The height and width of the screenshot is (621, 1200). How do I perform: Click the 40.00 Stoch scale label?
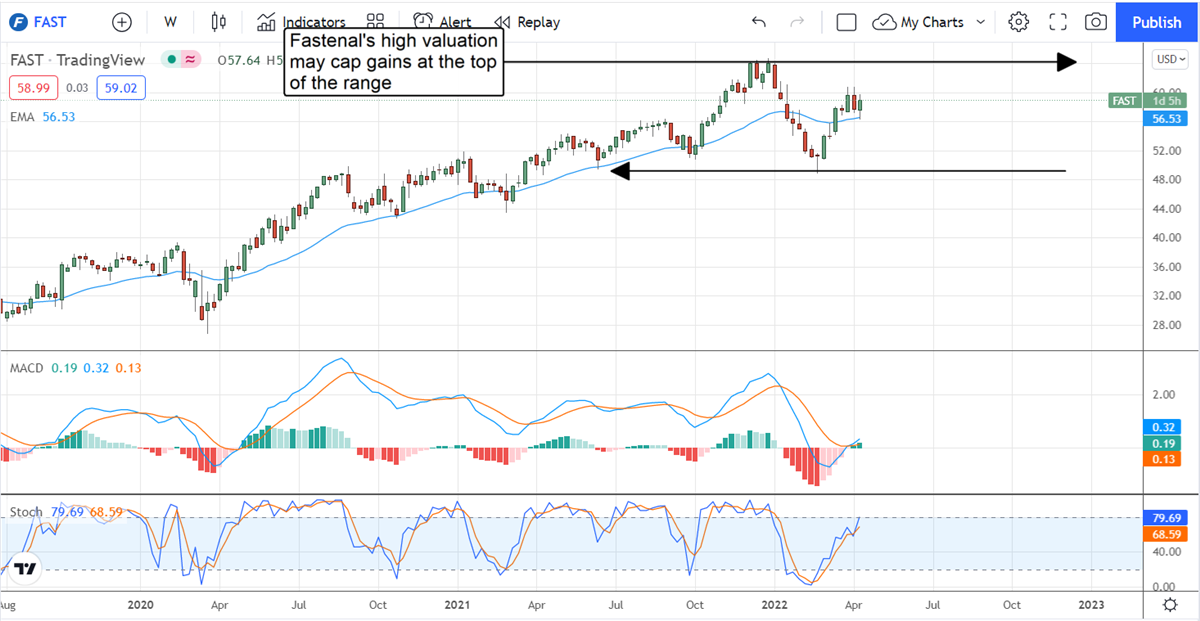coord(1167,552)
